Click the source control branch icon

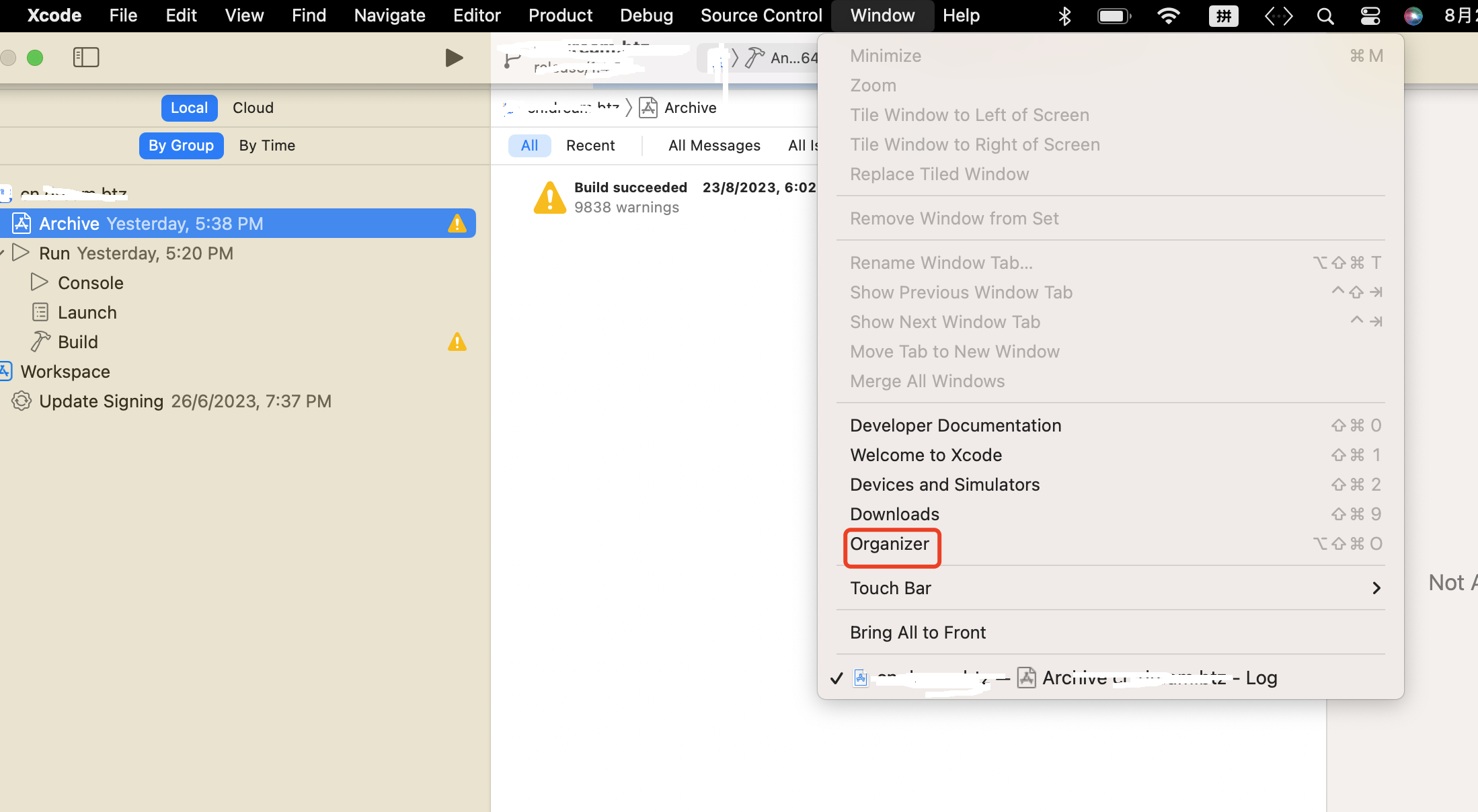pos(512,60)
